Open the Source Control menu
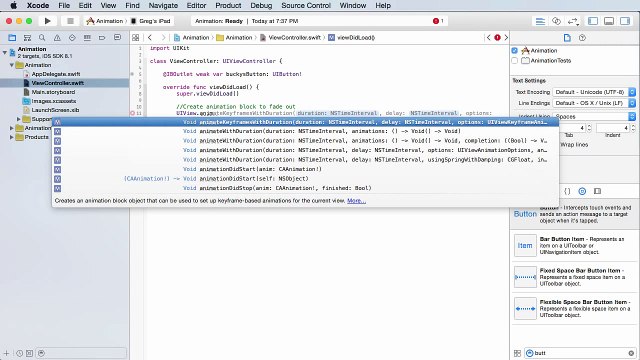 [306, 5]
